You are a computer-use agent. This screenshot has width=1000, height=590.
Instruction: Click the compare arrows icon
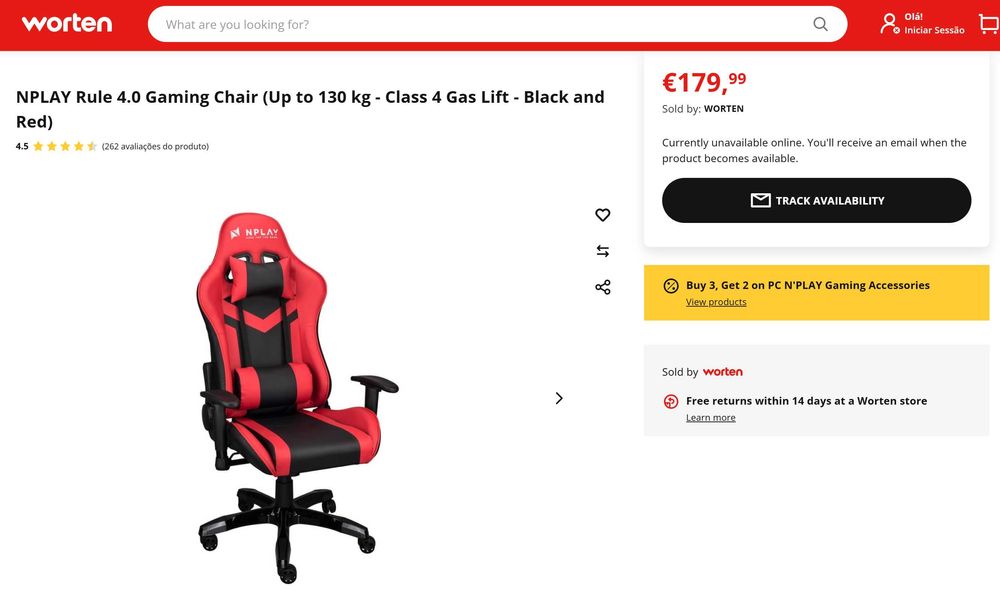click(603, 251)
